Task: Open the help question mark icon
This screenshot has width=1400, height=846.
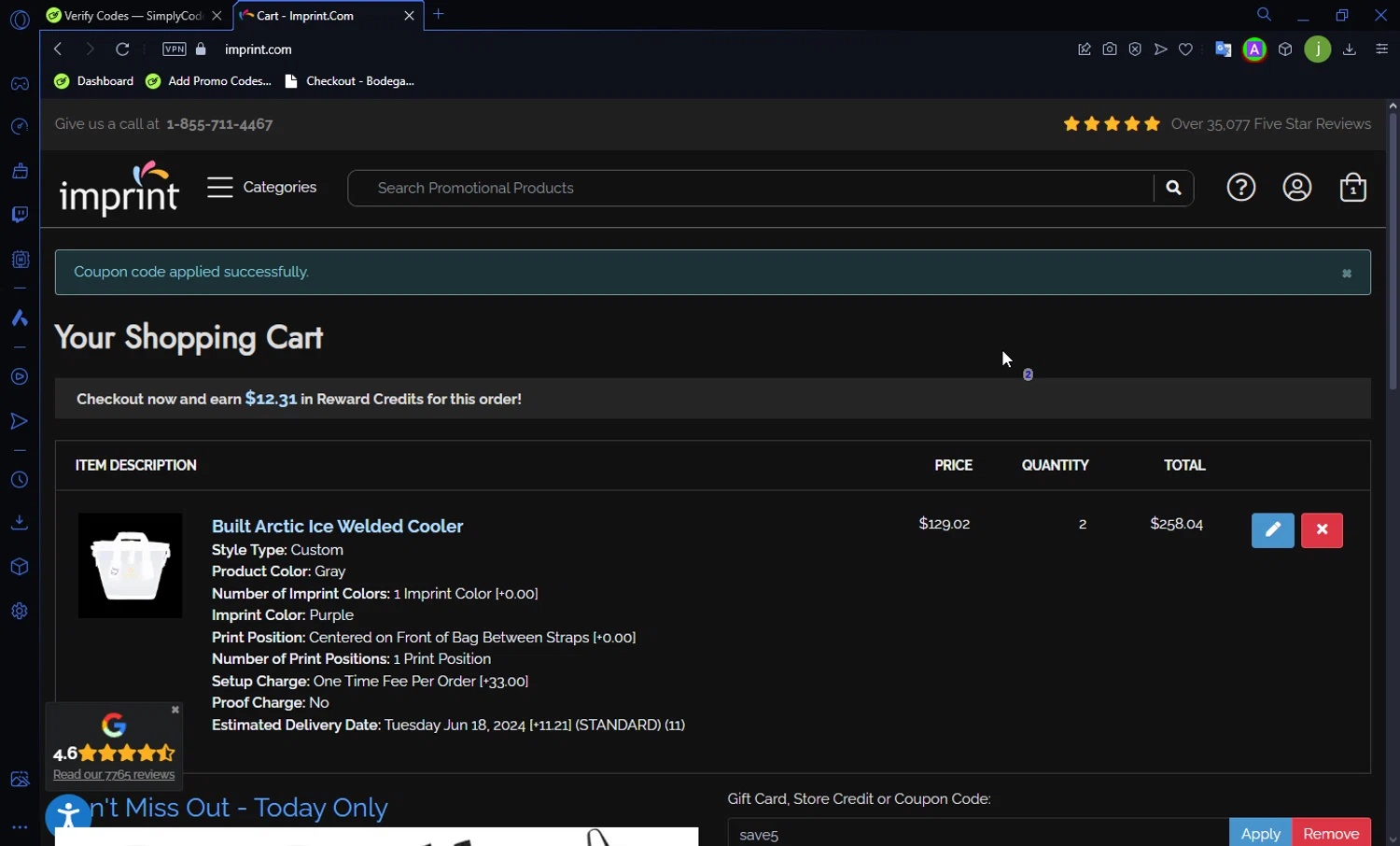Action: (1240, 188)
